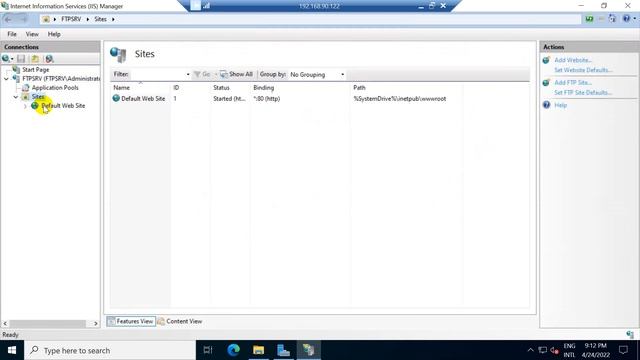This screenshot has width=640, height=360.
Task: Collapse the Sites tree node
Action: click(16, 97)
